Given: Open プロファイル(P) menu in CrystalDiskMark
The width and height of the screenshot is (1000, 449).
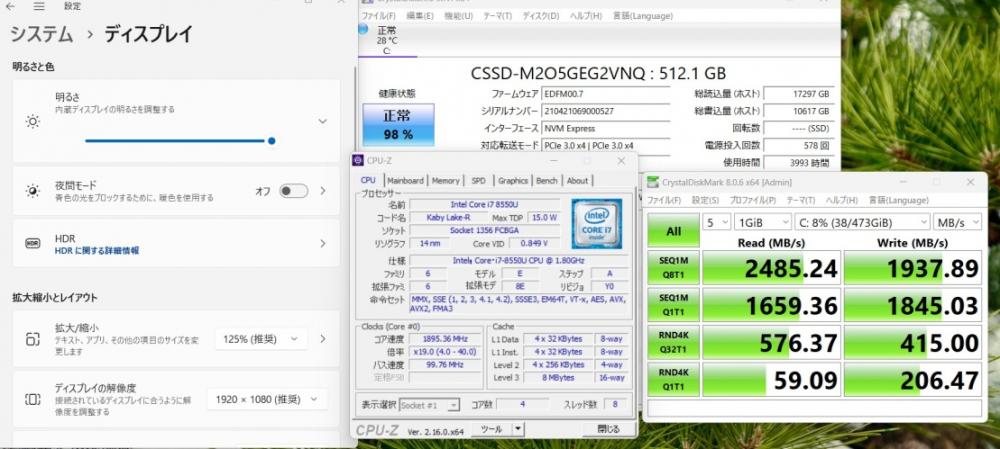Looking at the screenshot, I should point(753,200).
